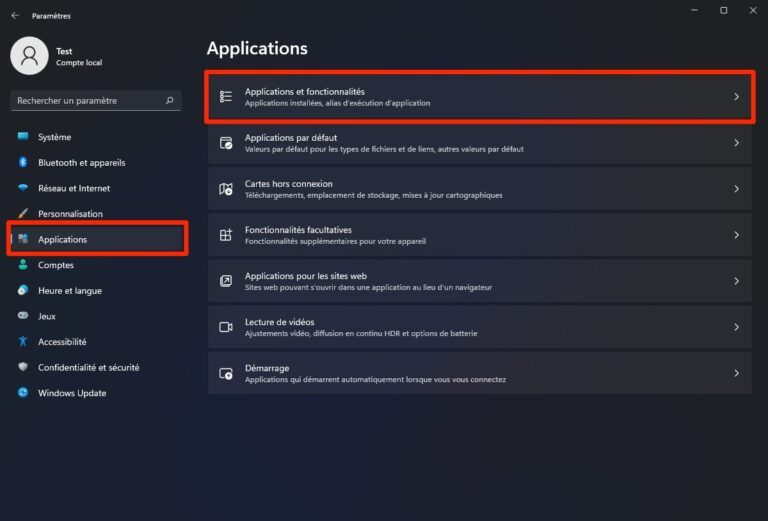The image size is (768, 521).
Task: Expand Applications par défaut chevron arrow
Action: (x=736, y=143)
